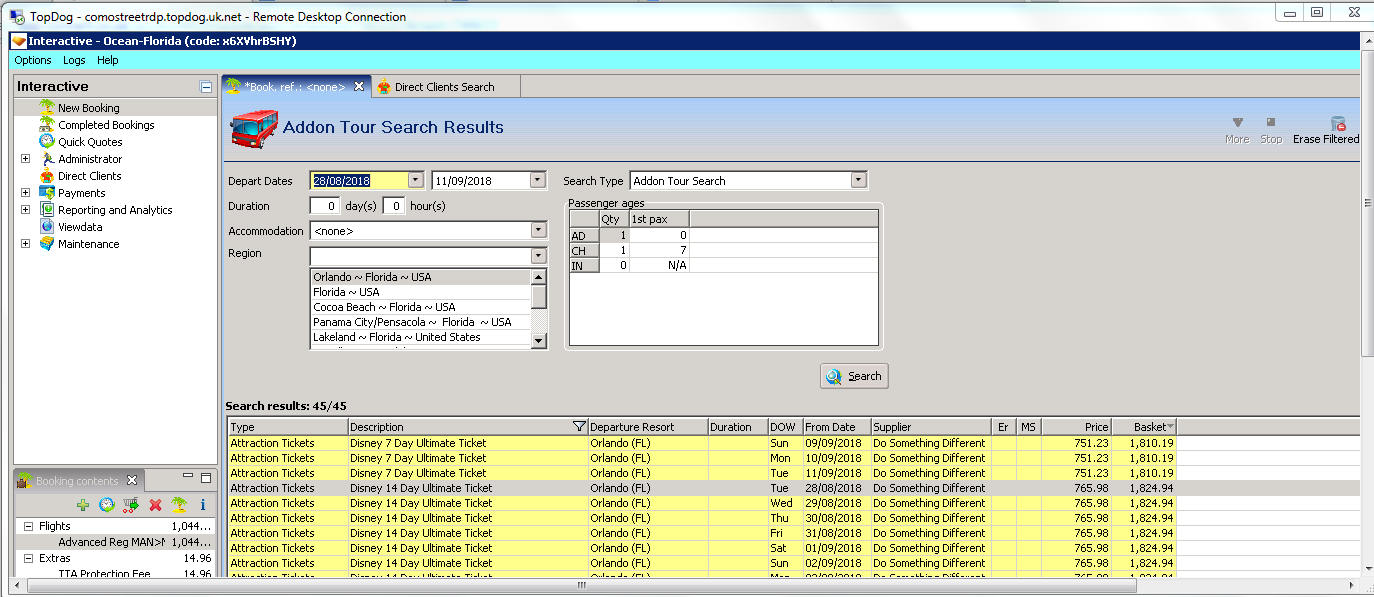Click the blue info icon in Booking contents
Screen dimensions: 1374x597
point(203,505)
